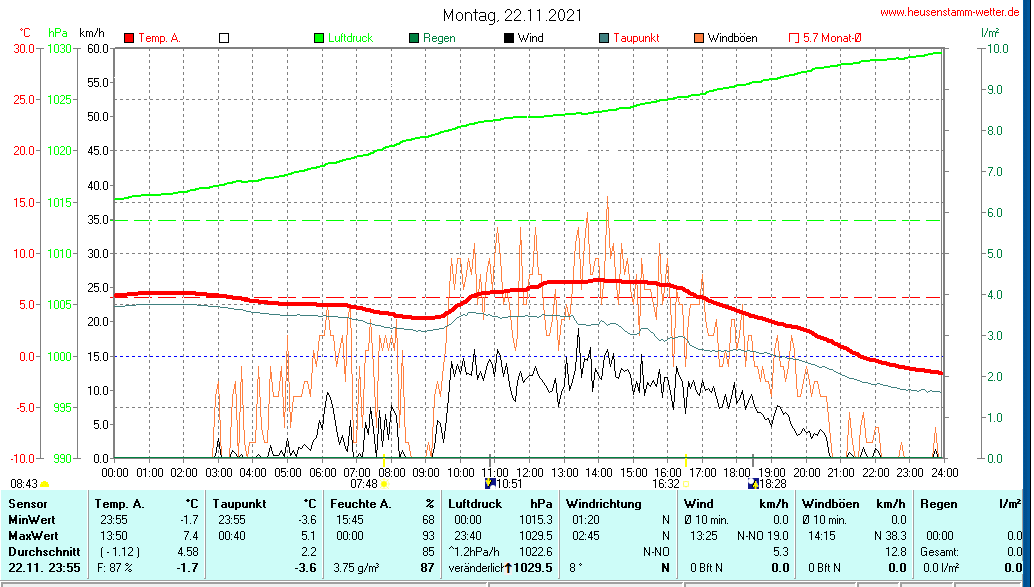The image size is (1034, 587).
Task: Click the sunrise icon next to 07:48
Action: [384, 484]
